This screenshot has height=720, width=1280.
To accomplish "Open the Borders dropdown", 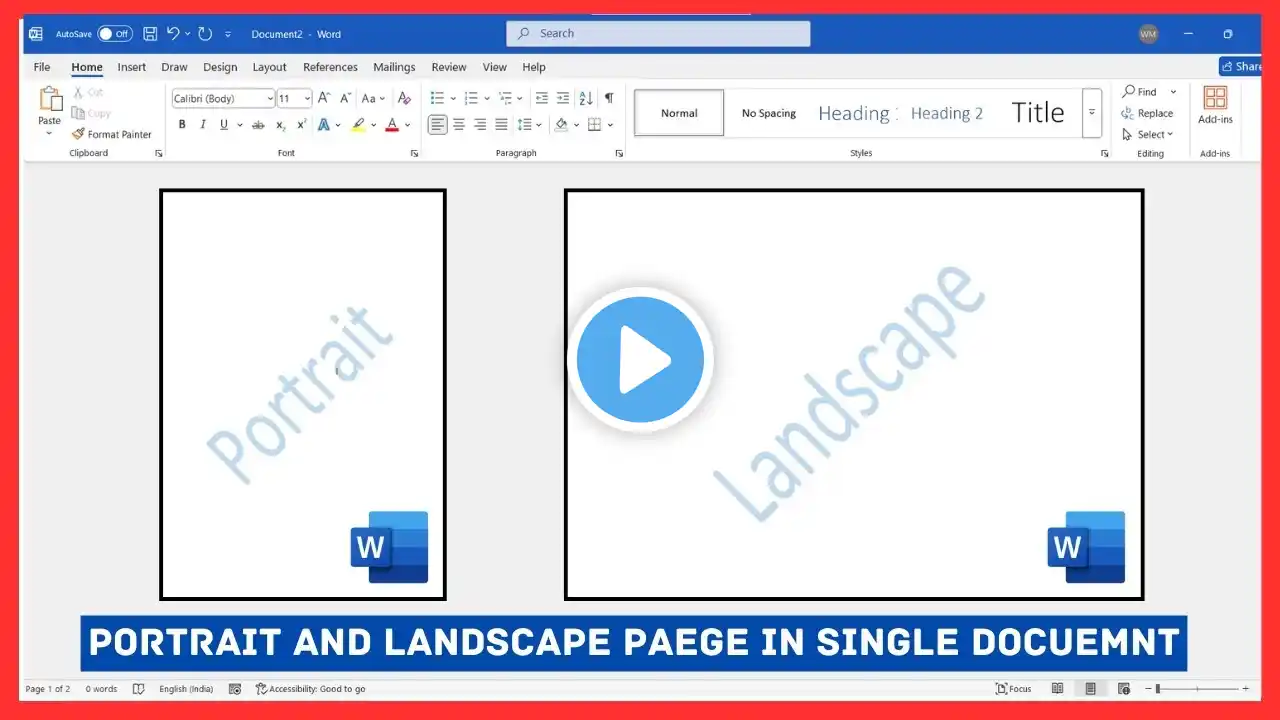I will pos(610,125).
